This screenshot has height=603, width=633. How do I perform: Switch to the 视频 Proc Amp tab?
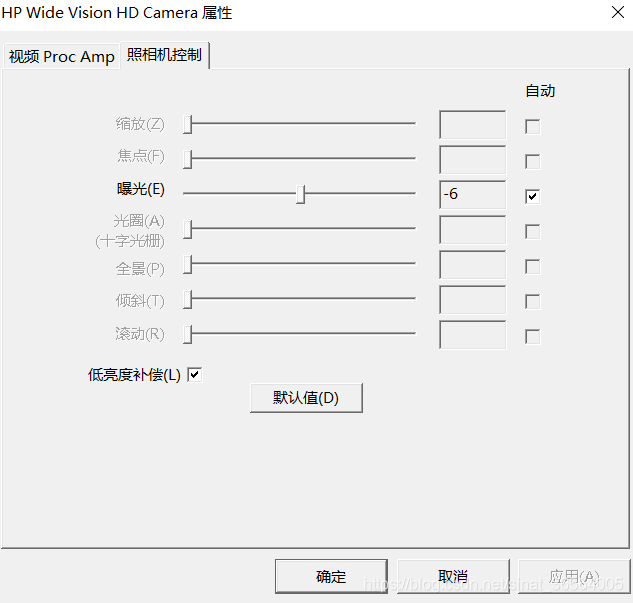point(61,57)
